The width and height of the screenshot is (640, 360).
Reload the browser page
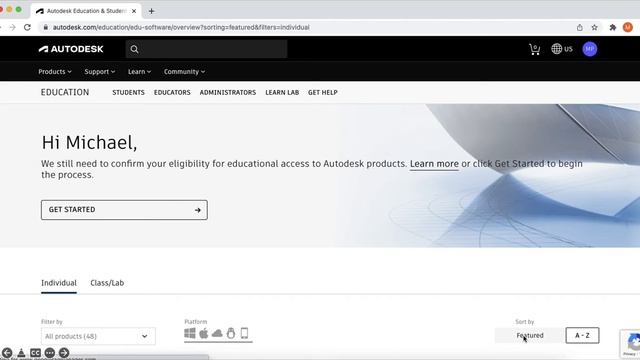(27, 27)
